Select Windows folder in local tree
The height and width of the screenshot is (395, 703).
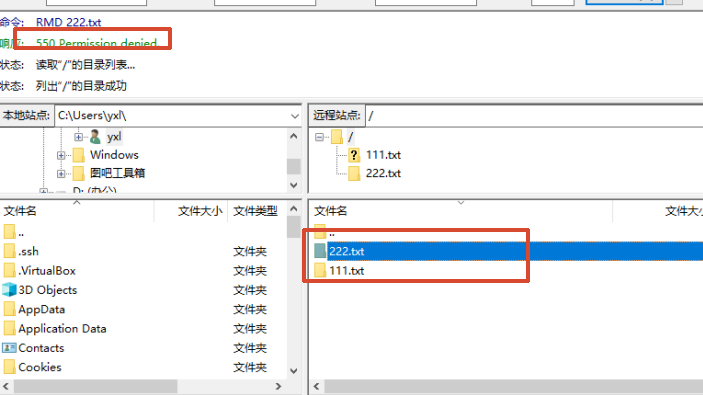[114, 155]
